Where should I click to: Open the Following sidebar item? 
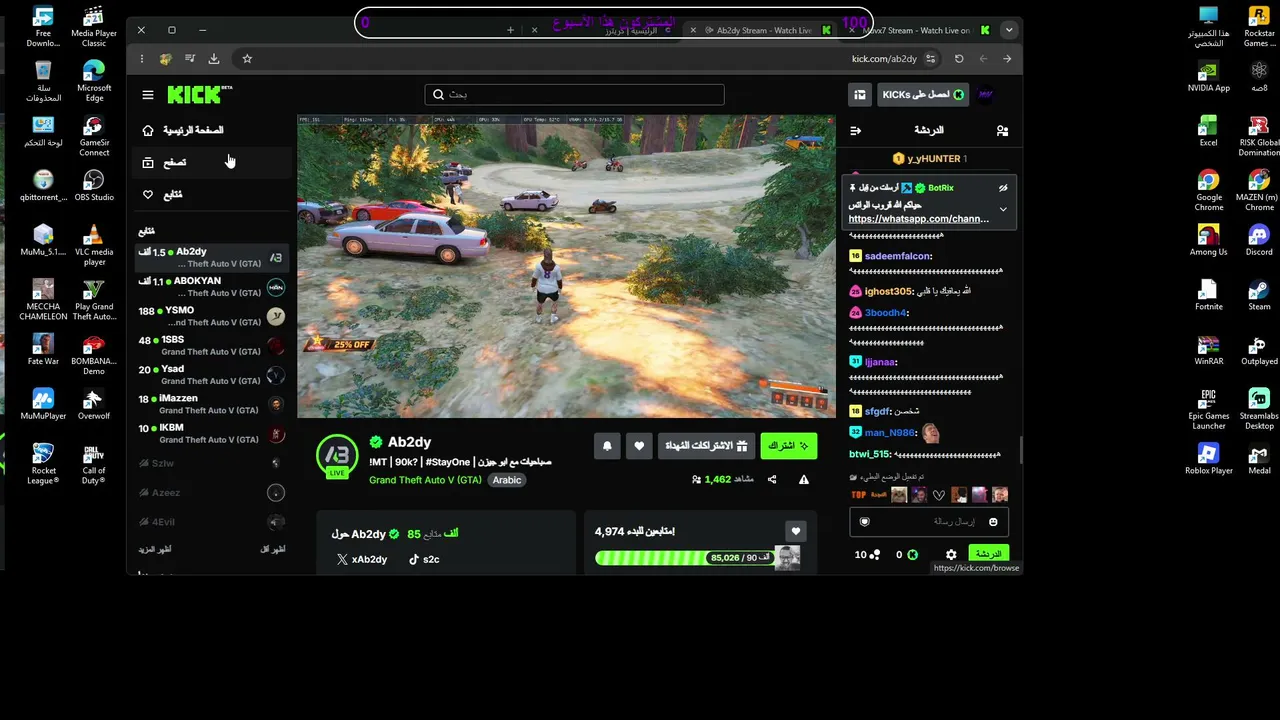pyautogui.click(x=210, y=194)
